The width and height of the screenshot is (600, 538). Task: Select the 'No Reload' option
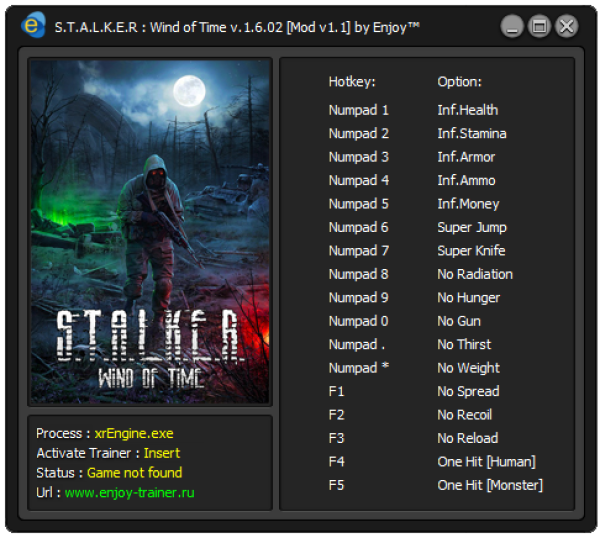[x=468, y=438]
